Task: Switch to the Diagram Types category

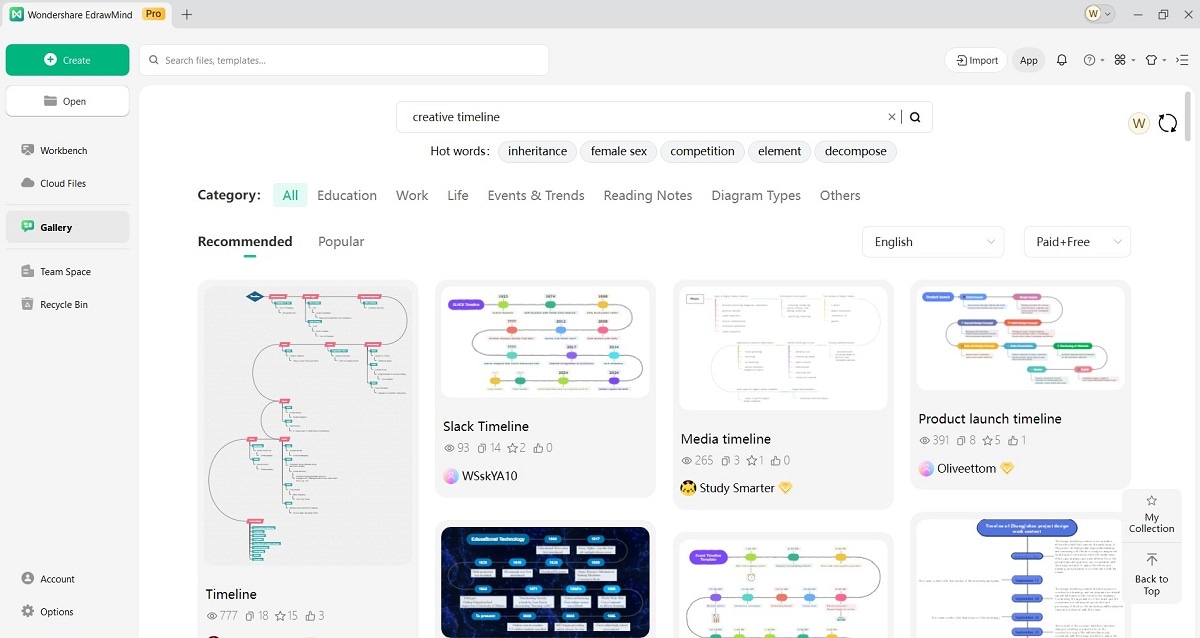Action: point(756,195)
